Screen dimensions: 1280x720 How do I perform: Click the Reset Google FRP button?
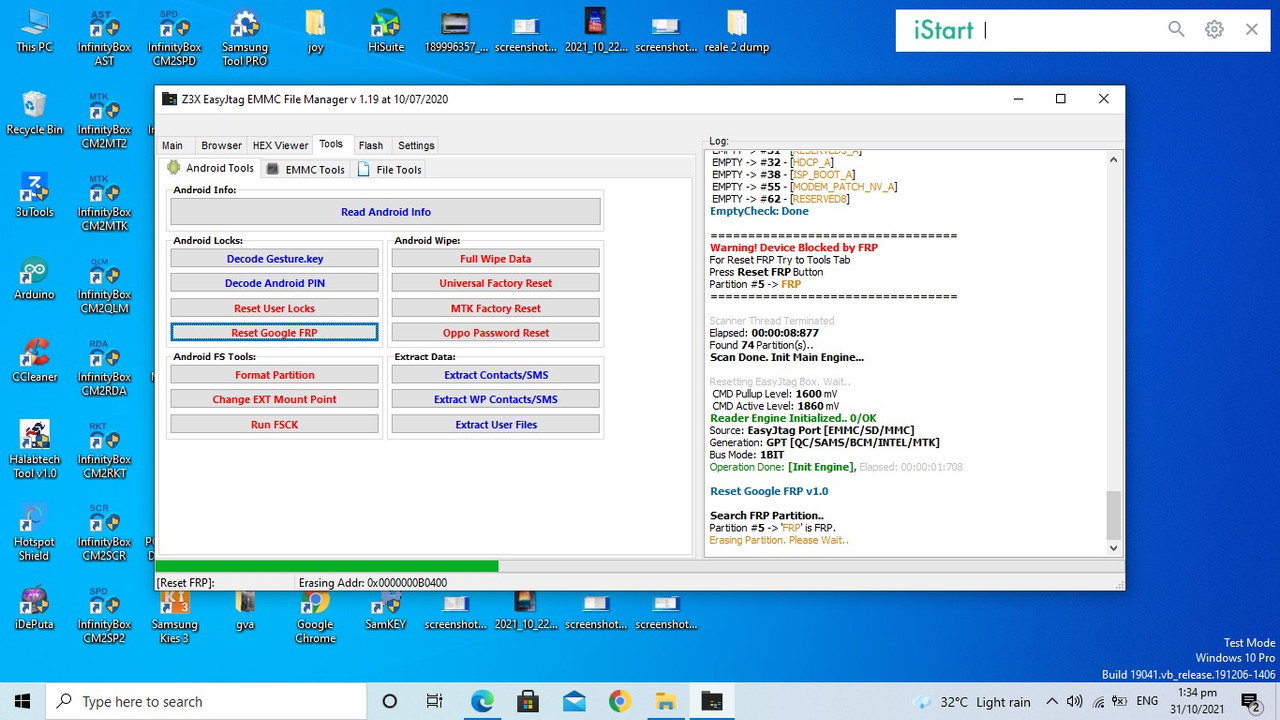[274, 333]
